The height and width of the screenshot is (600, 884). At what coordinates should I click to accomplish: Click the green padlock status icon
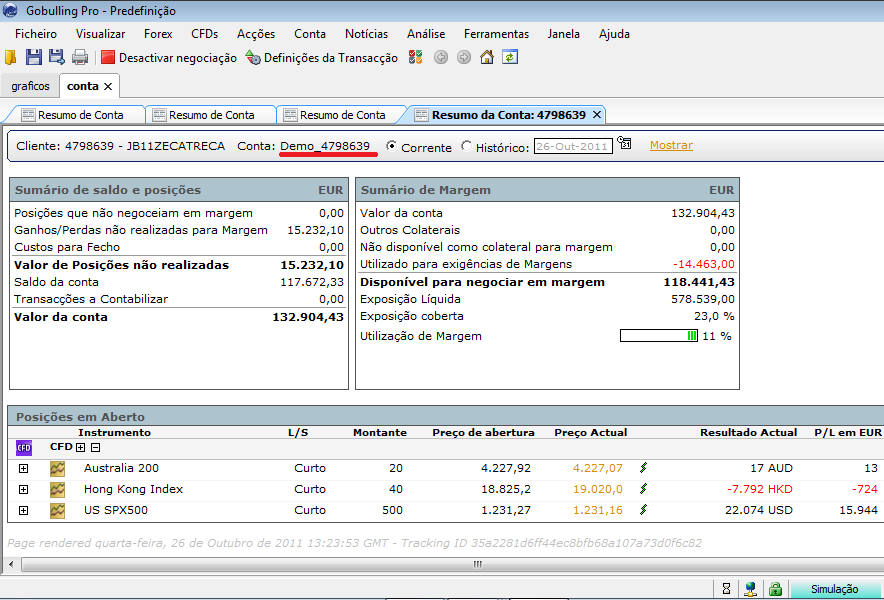(776, 589)
